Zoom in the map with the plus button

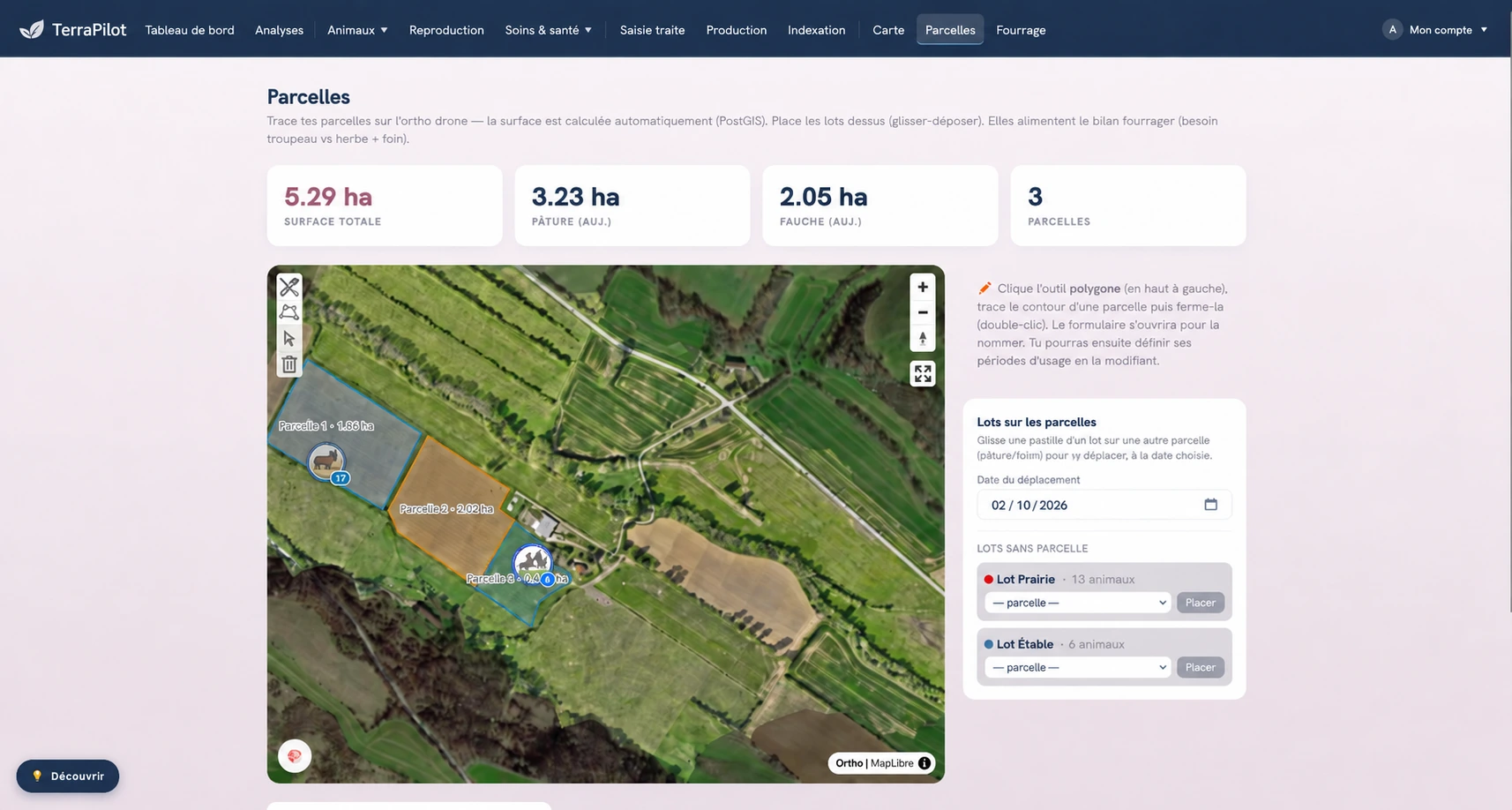click(923, 287)
